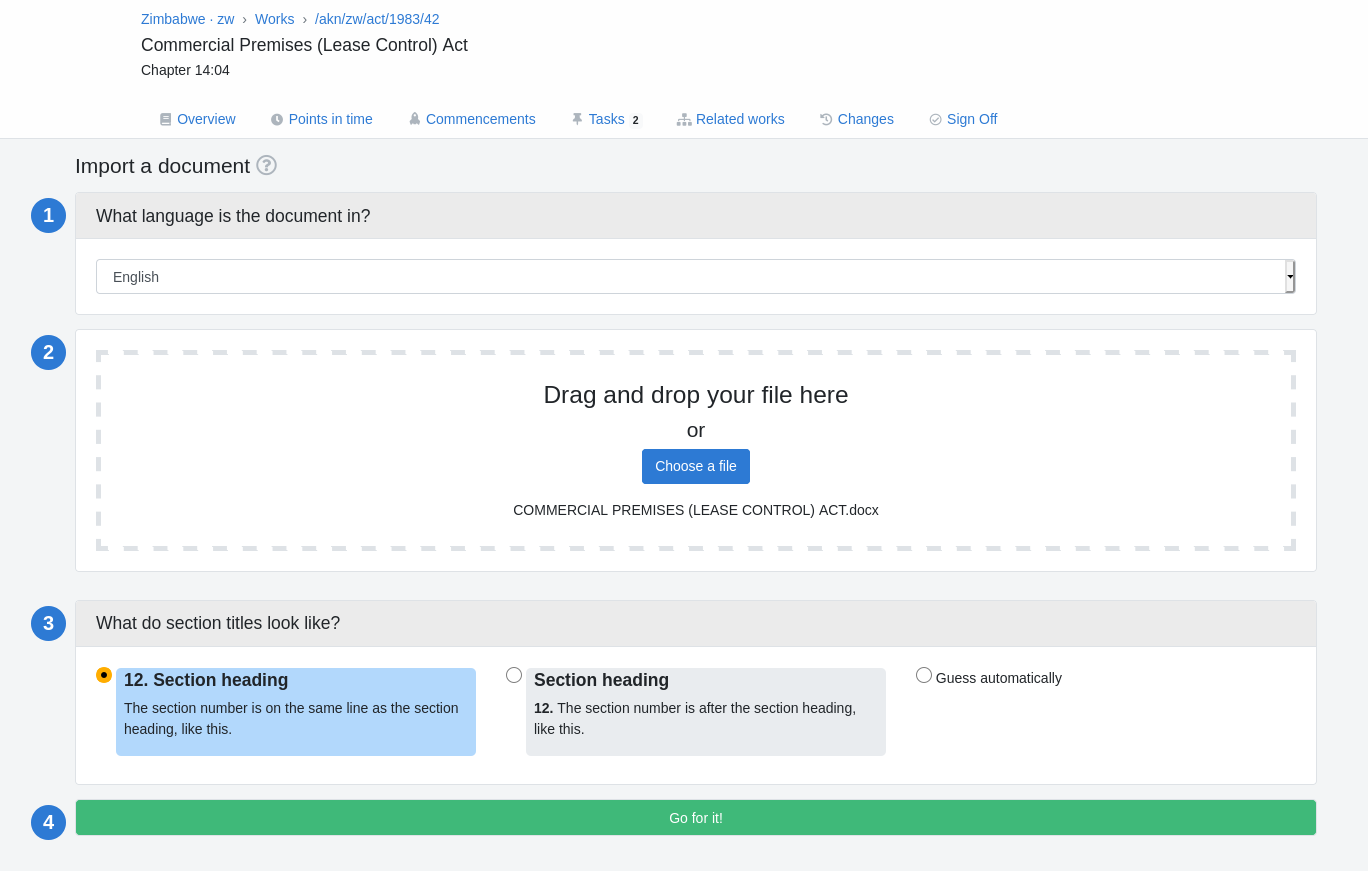Viewport: 1368px width, 871px height.
Task: Click the Related works sitemap icon
Action: pos(684,119)
